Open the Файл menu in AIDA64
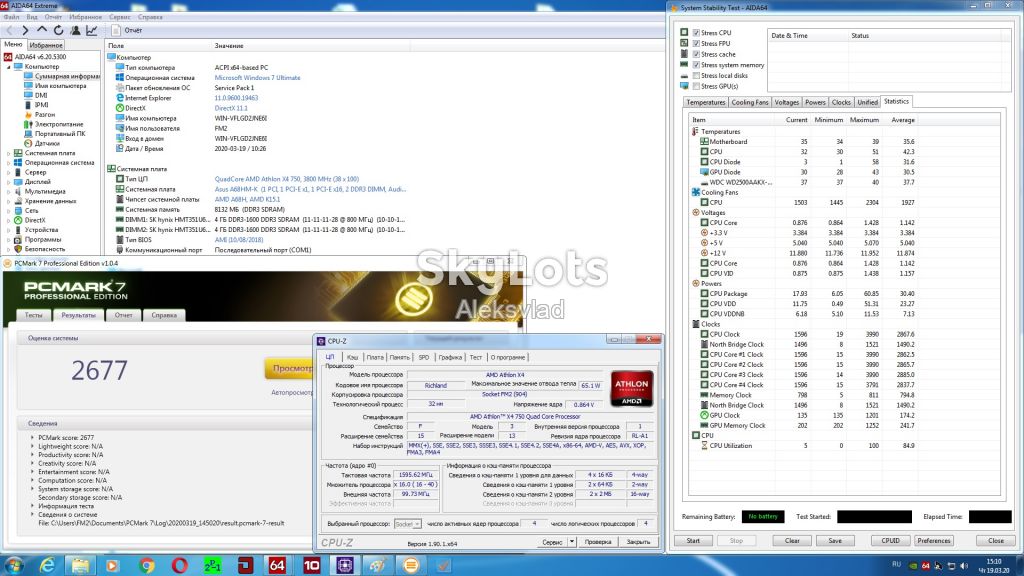This screenshot has width=1024, height=576. [11, 17]
